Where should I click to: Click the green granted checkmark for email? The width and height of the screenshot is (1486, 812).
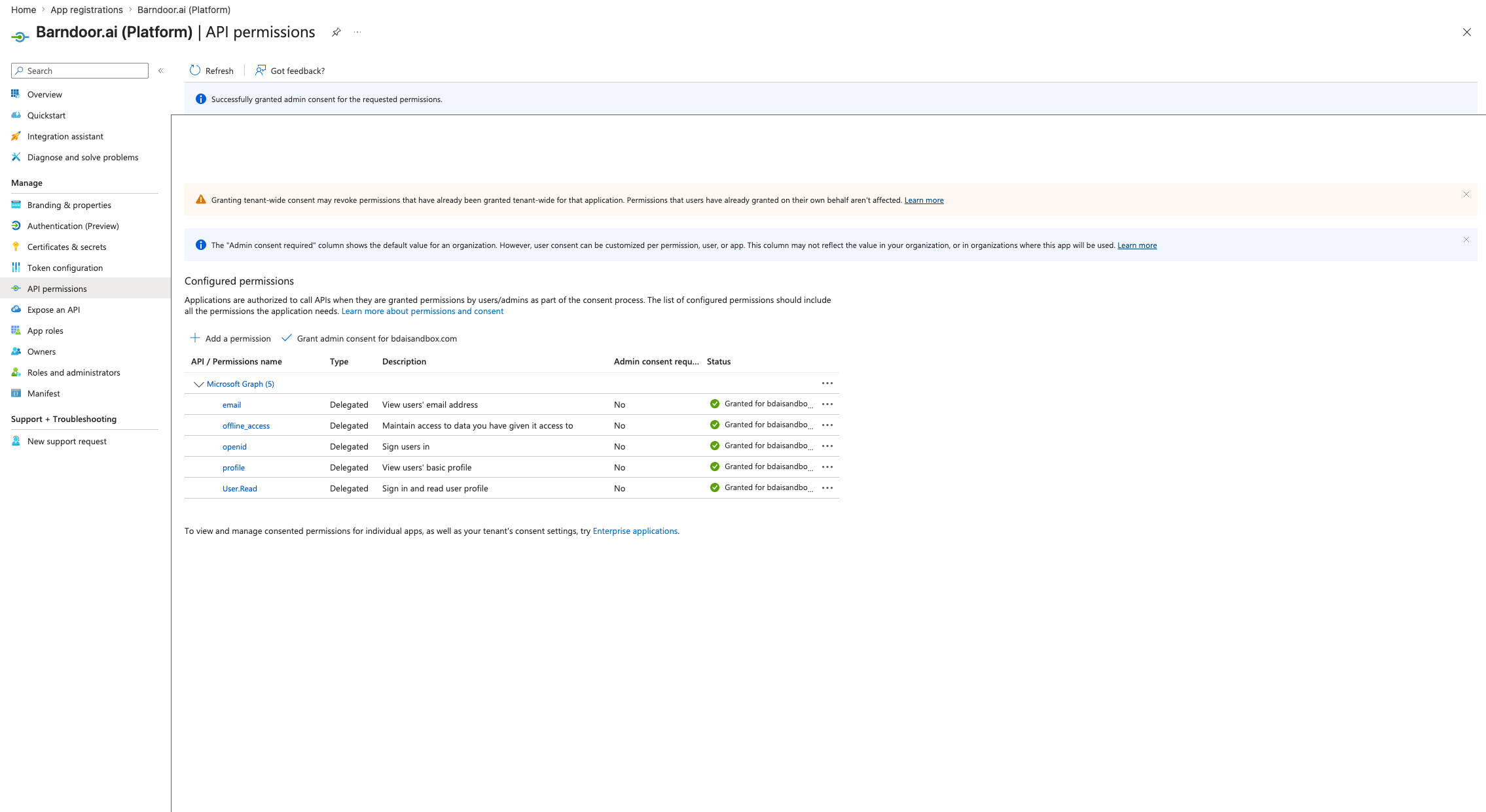coord(715,404)
